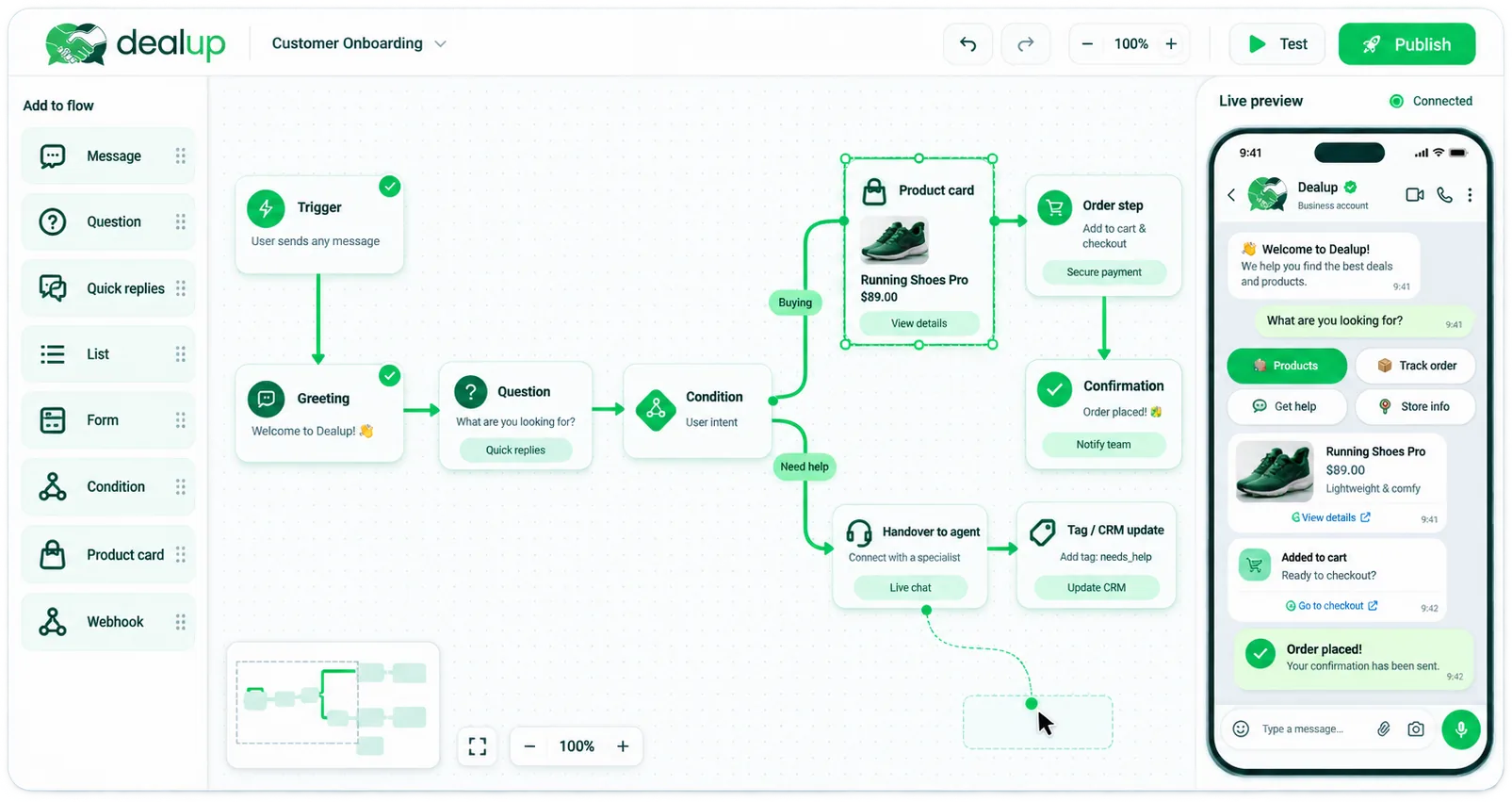Click the green checkmark on Greeting node
1512x802 pixels.
click(x=389, y=376)
